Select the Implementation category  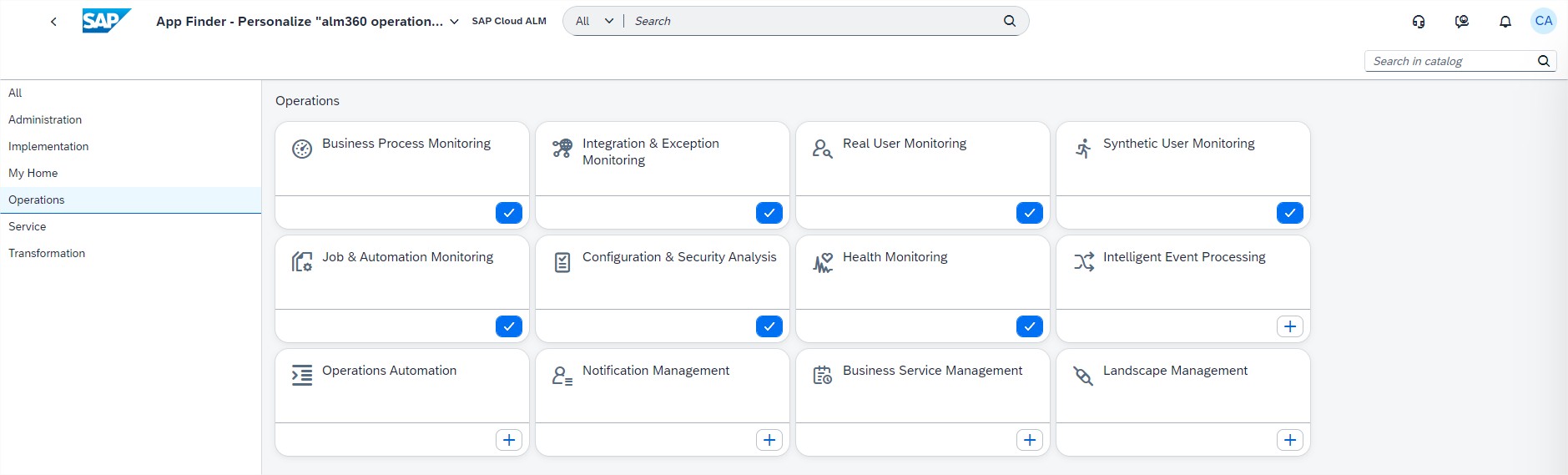click(x=48, y=146)
